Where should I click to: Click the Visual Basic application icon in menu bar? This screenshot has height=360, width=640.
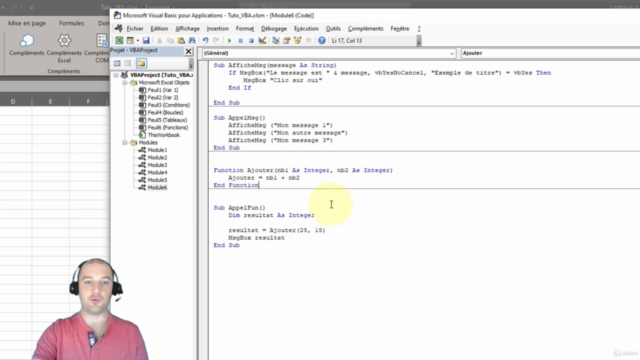pos(118,28)
